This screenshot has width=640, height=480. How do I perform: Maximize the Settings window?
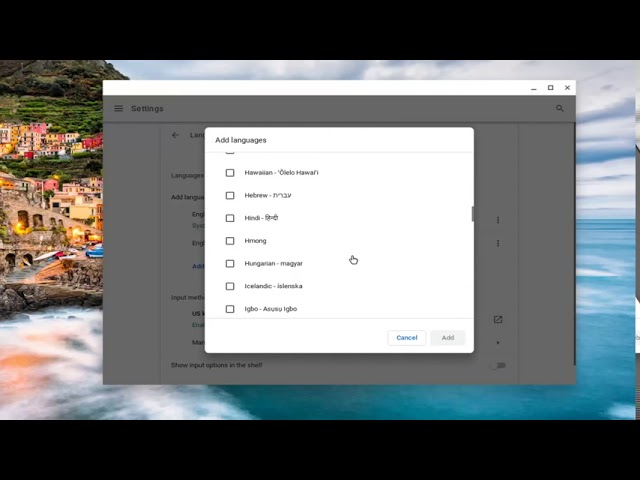point(551,88)
